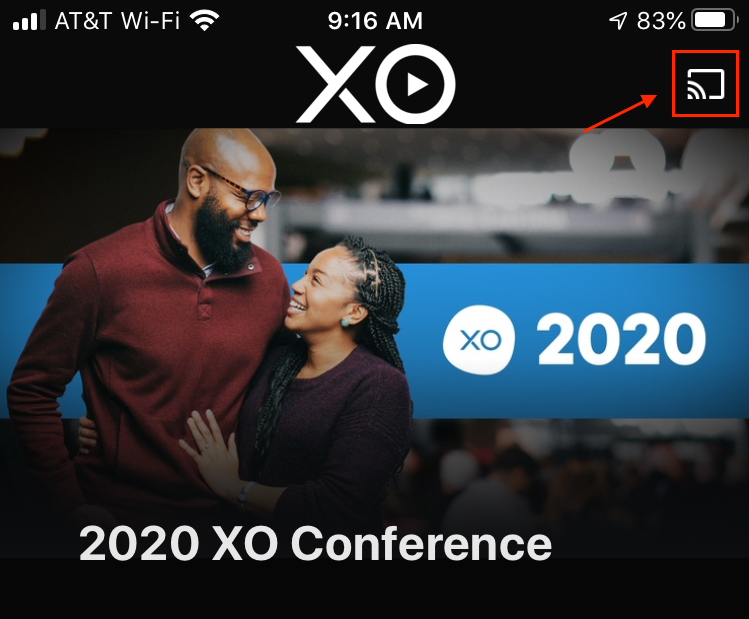The height and width of the screenshot is (619, 749).
Task: Tap the Wi-Fi signal status icon
Action: [x=204, y=21]
